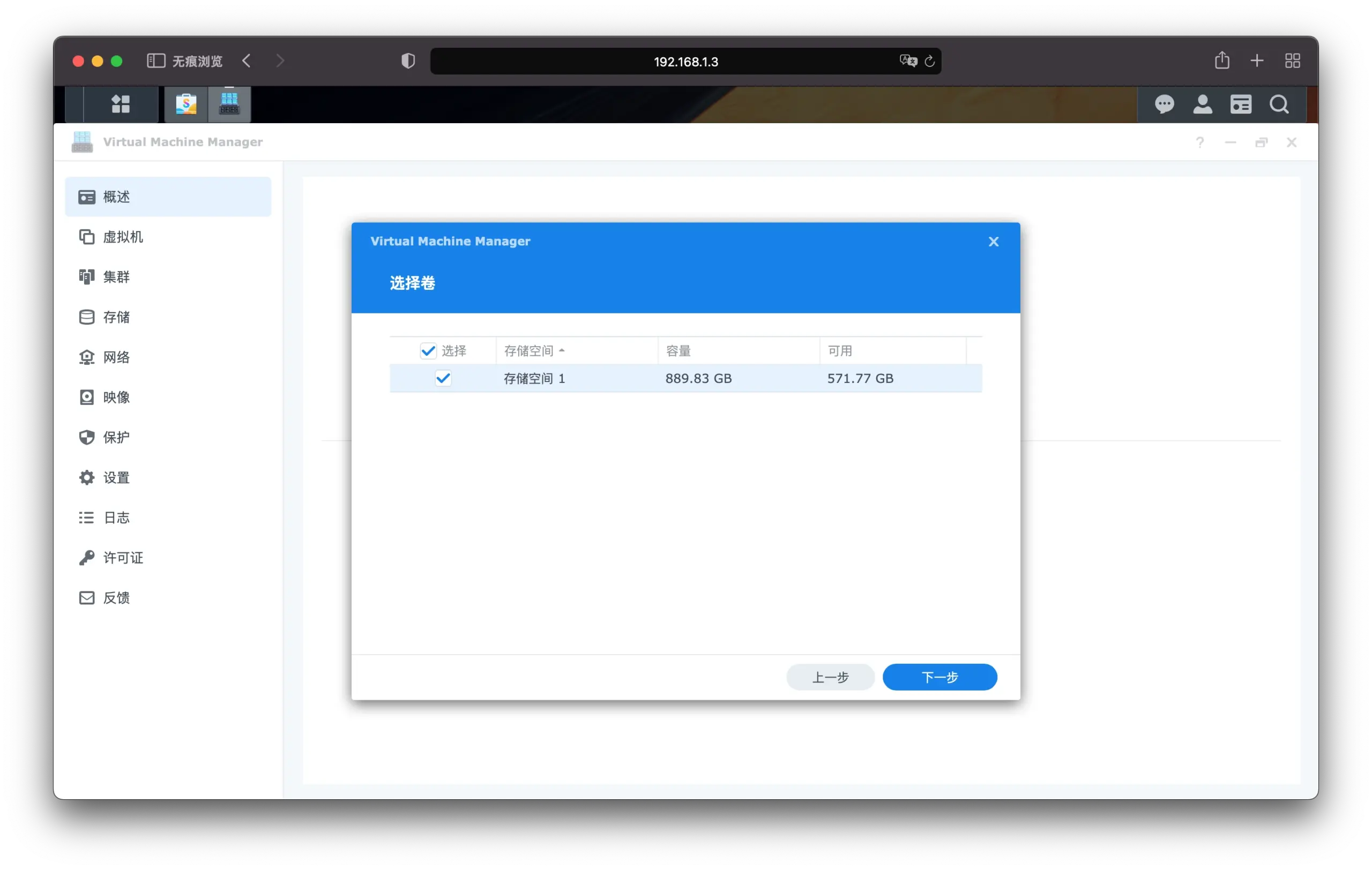Image resolution: width=1372 pixels, height=870 pixels.
Task: Open the DSM main menu grid icon
Action: pyautogui.click(x=120, y=104)
